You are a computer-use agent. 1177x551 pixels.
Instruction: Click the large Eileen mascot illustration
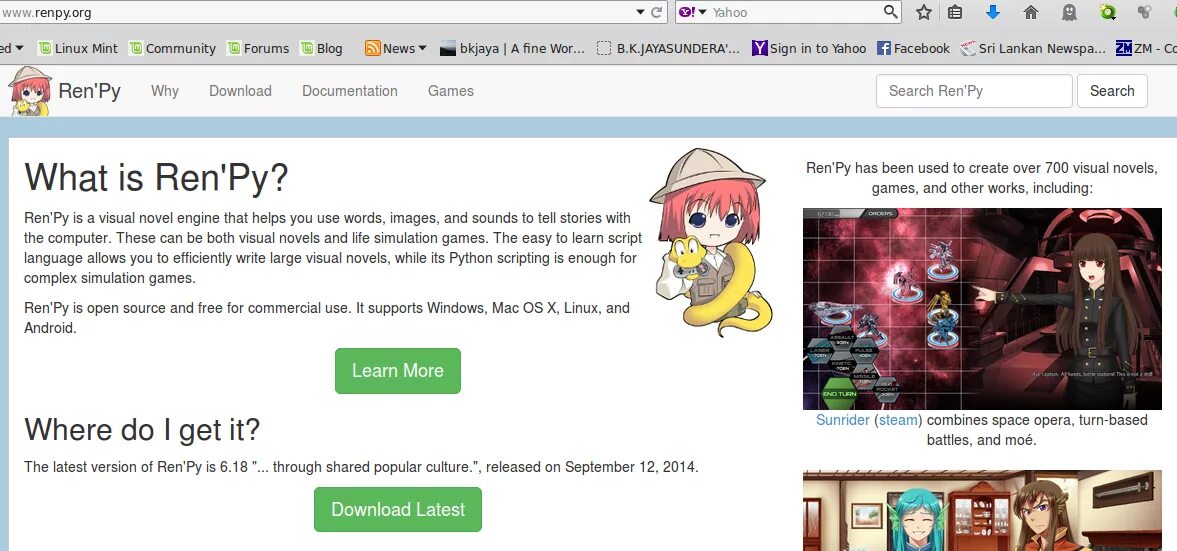[709, 242]
